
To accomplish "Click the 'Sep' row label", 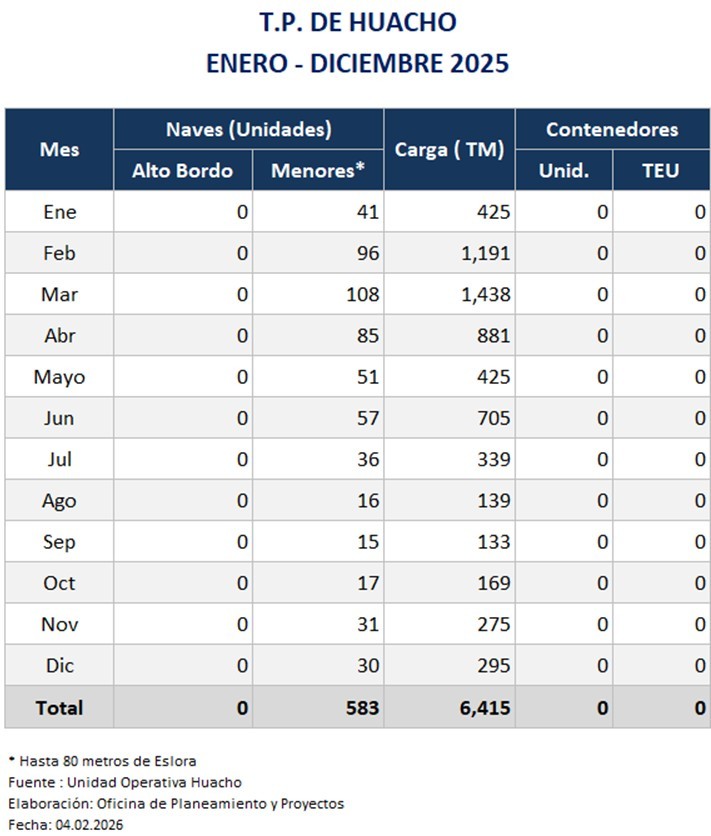I will click(x=59, y=542).
